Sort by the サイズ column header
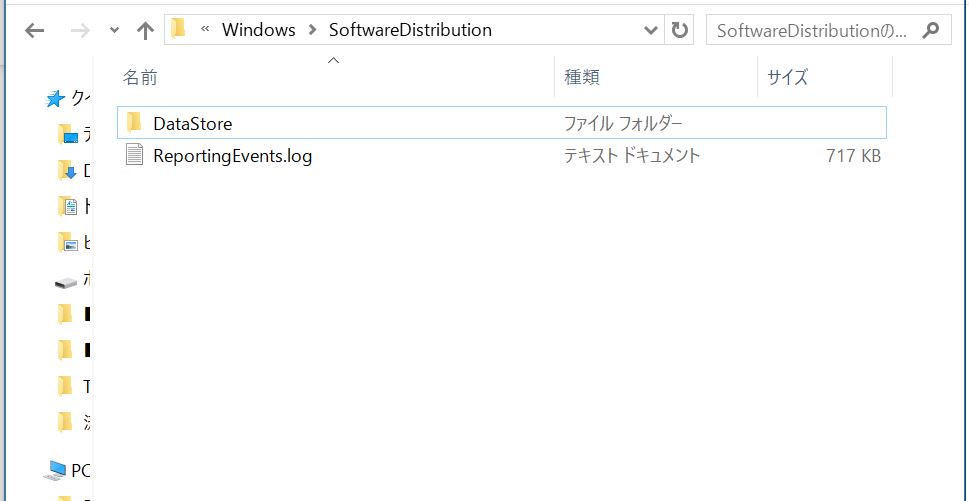The height and width of the screenshot is (501, 969). coord(787,77)
